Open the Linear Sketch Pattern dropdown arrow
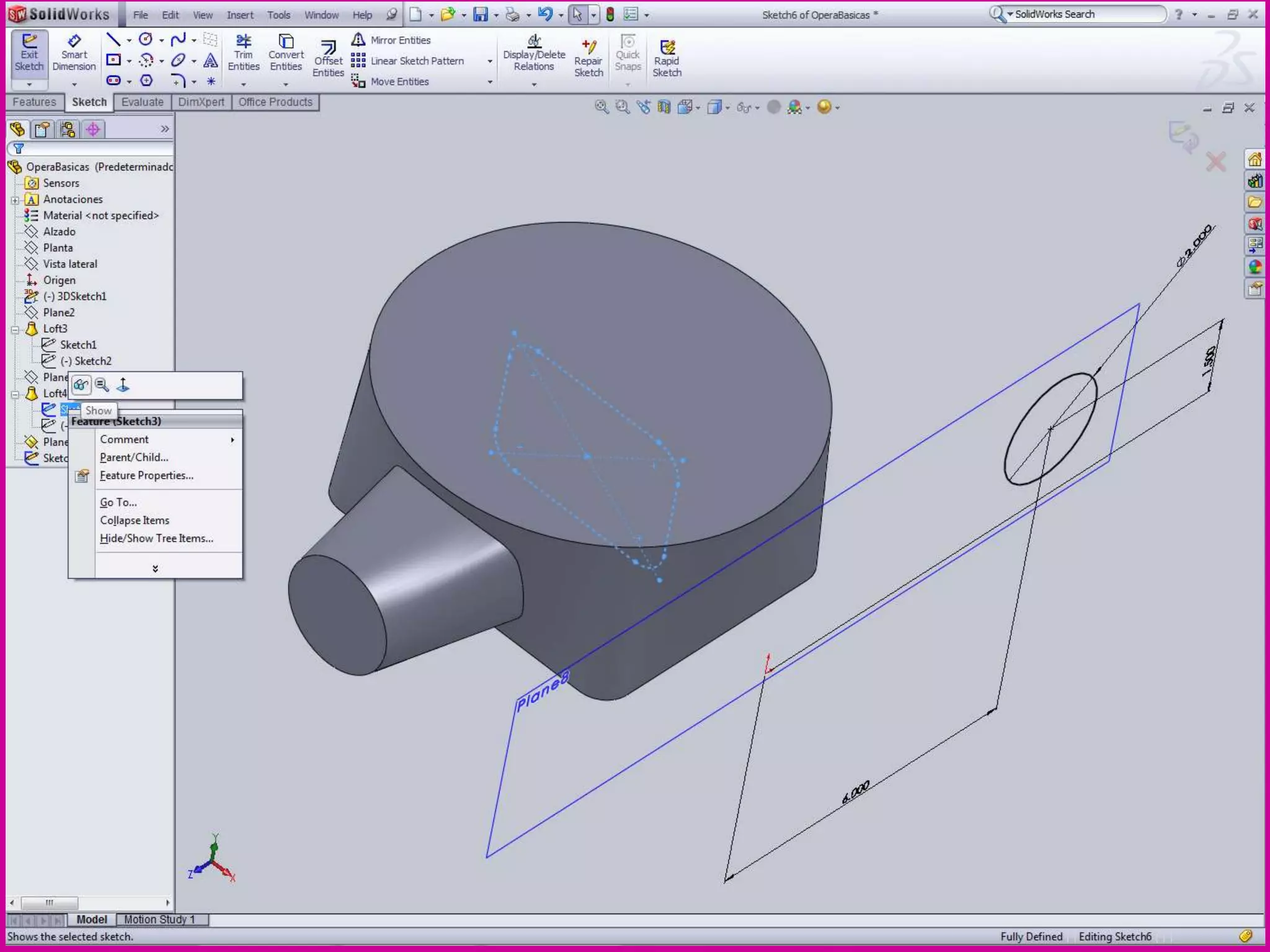 [490, 61]
